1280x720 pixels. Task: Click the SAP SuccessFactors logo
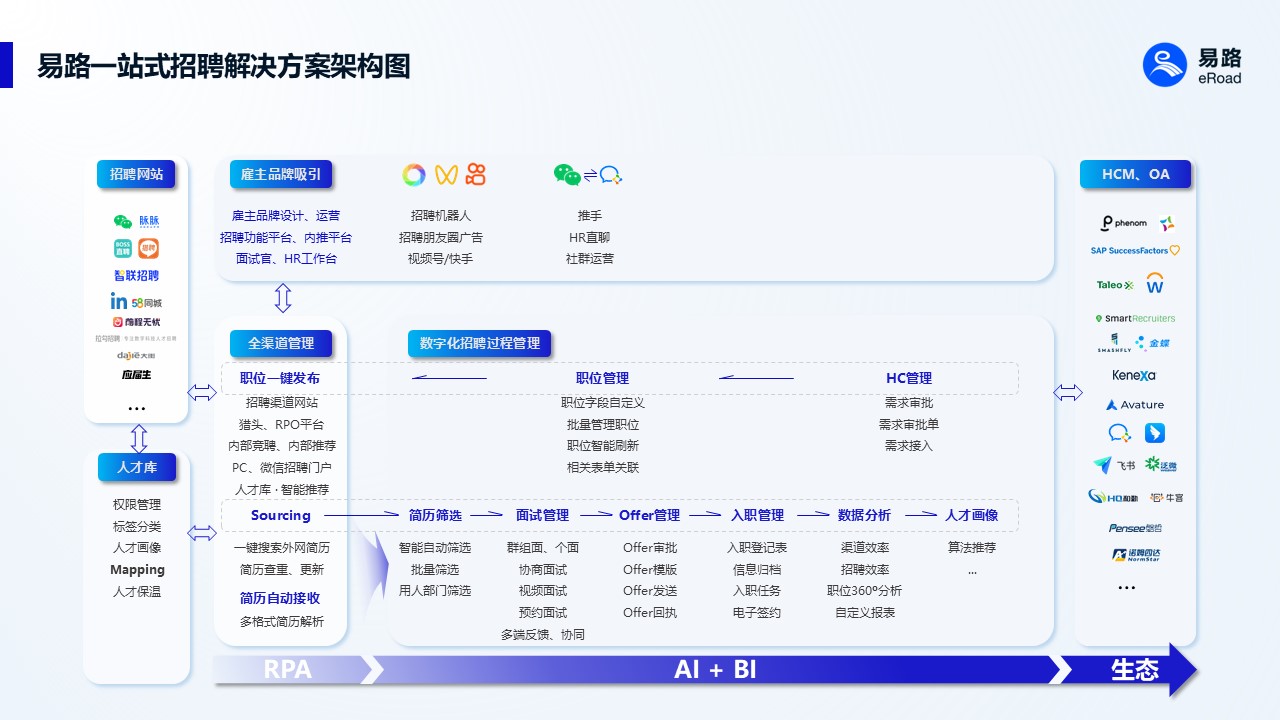click(1134, 251)
